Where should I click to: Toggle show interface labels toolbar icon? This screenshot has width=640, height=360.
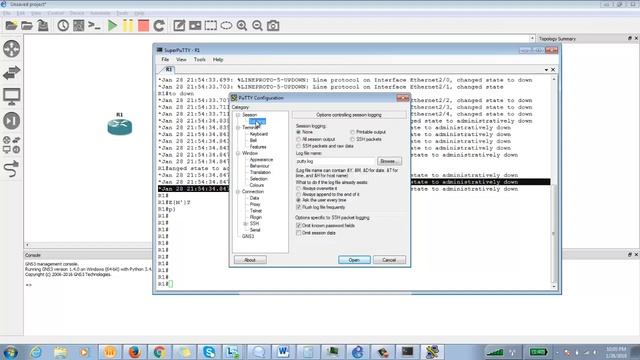pyautogui.click(x=78, y=26)
